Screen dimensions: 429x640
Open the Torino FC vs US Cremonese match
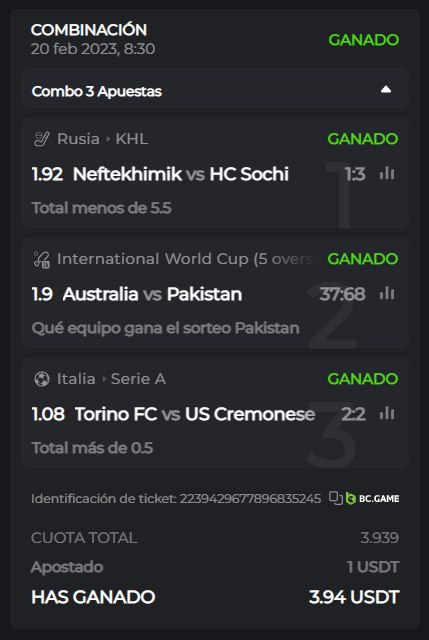(x=195, y=414)
